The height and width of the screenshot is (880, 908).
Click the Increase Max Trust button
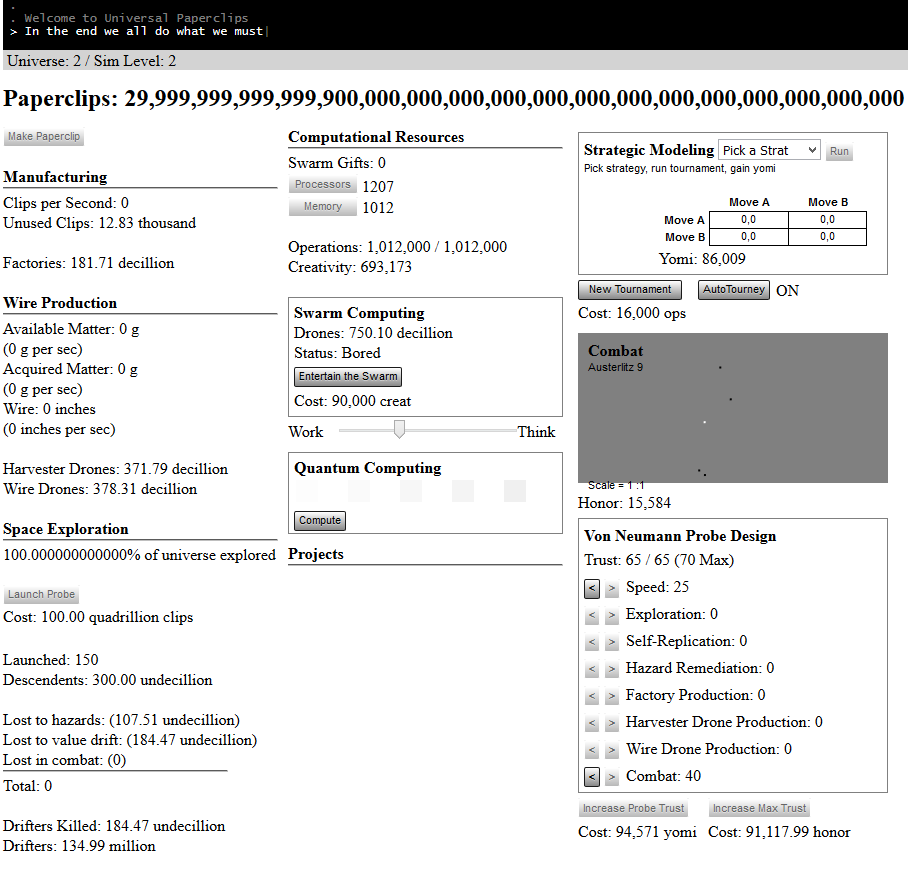[x=759, y=809]
